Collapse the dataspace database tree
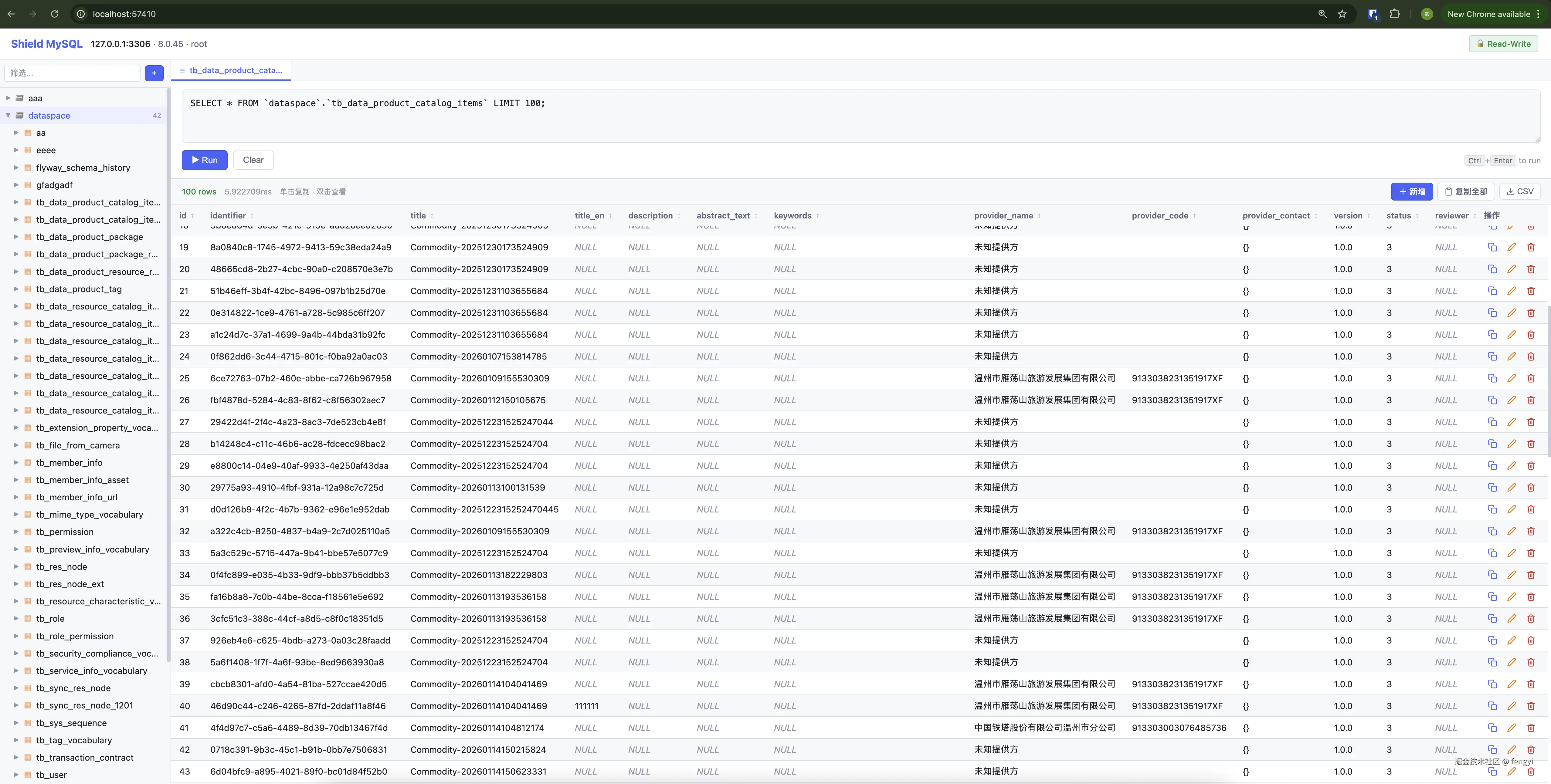The width and height of the screenshot is (1551, 784). (8, 116)
